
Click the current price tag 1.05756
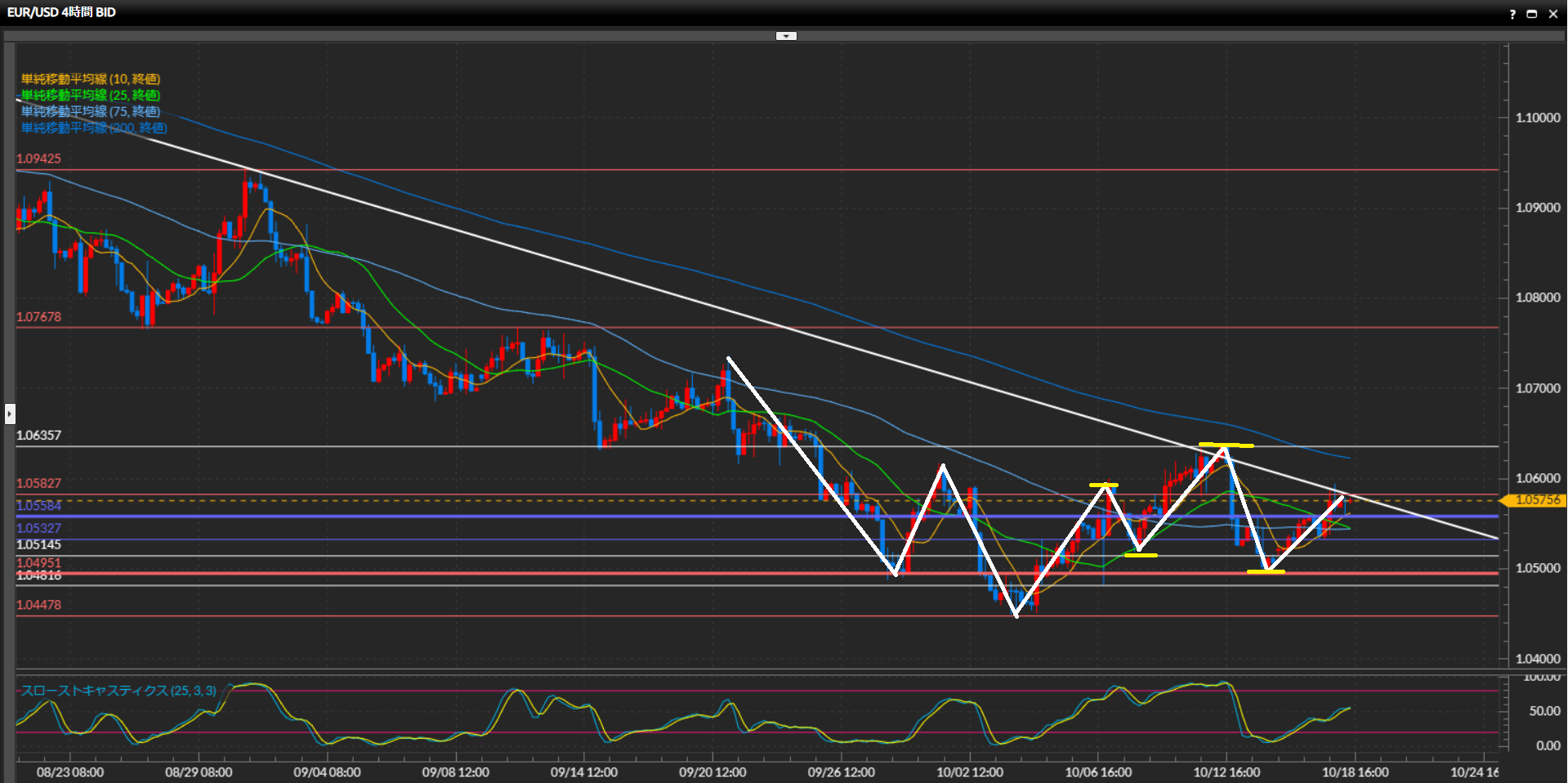(1536, 500)
